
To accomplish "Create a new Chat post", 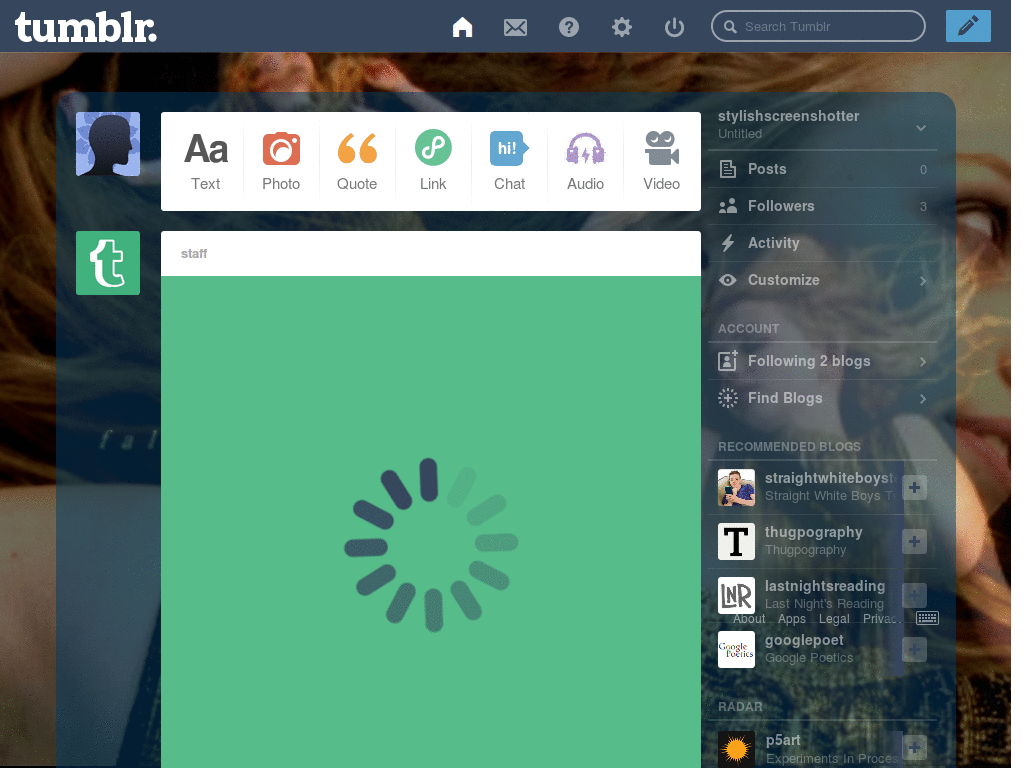I will (509, 161).
